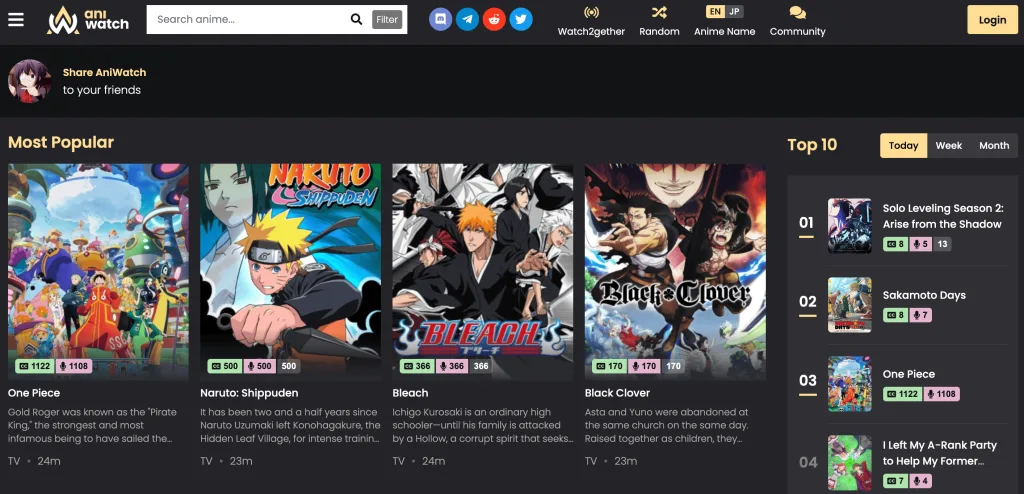Click Solo Leveling episode total badge 13
The height and width of the screenshot is (494, 1024).
(x=942, y=244)
